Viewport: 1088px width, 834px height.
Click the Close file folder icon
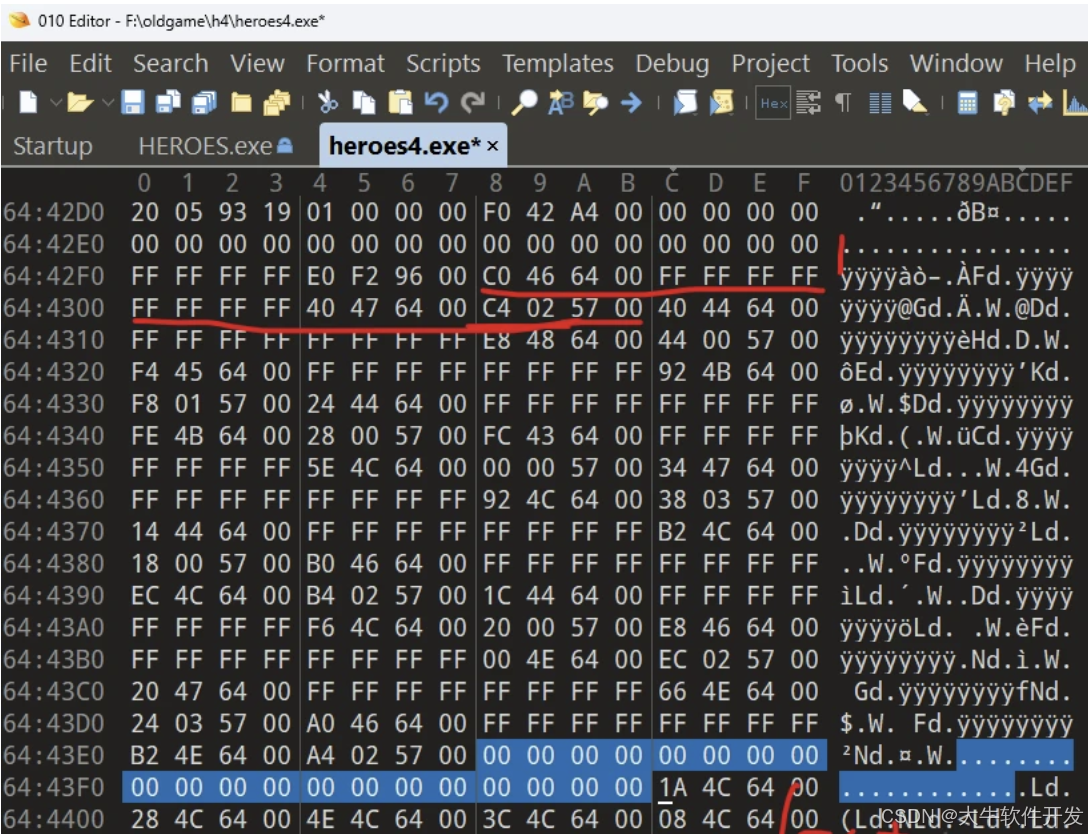pyautogui.click(x=241, y=103)
